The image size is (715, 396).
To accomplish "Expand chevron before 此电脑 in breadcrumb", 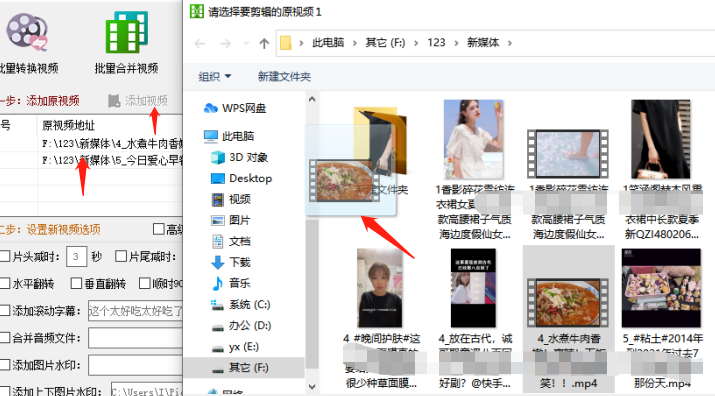I will click(301, 43).
